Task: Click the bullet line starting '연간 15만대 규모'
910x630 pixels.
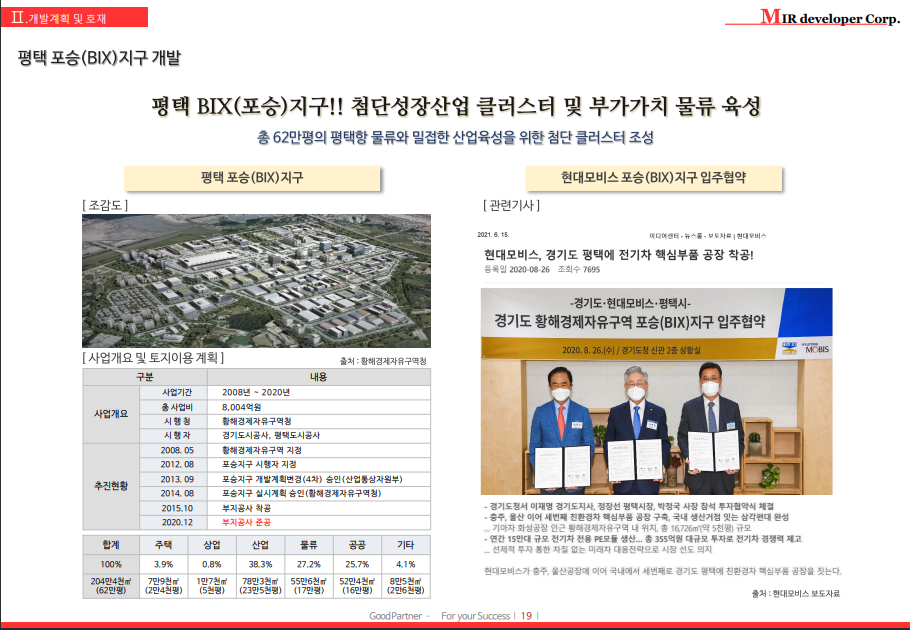Action: point(642,539)
